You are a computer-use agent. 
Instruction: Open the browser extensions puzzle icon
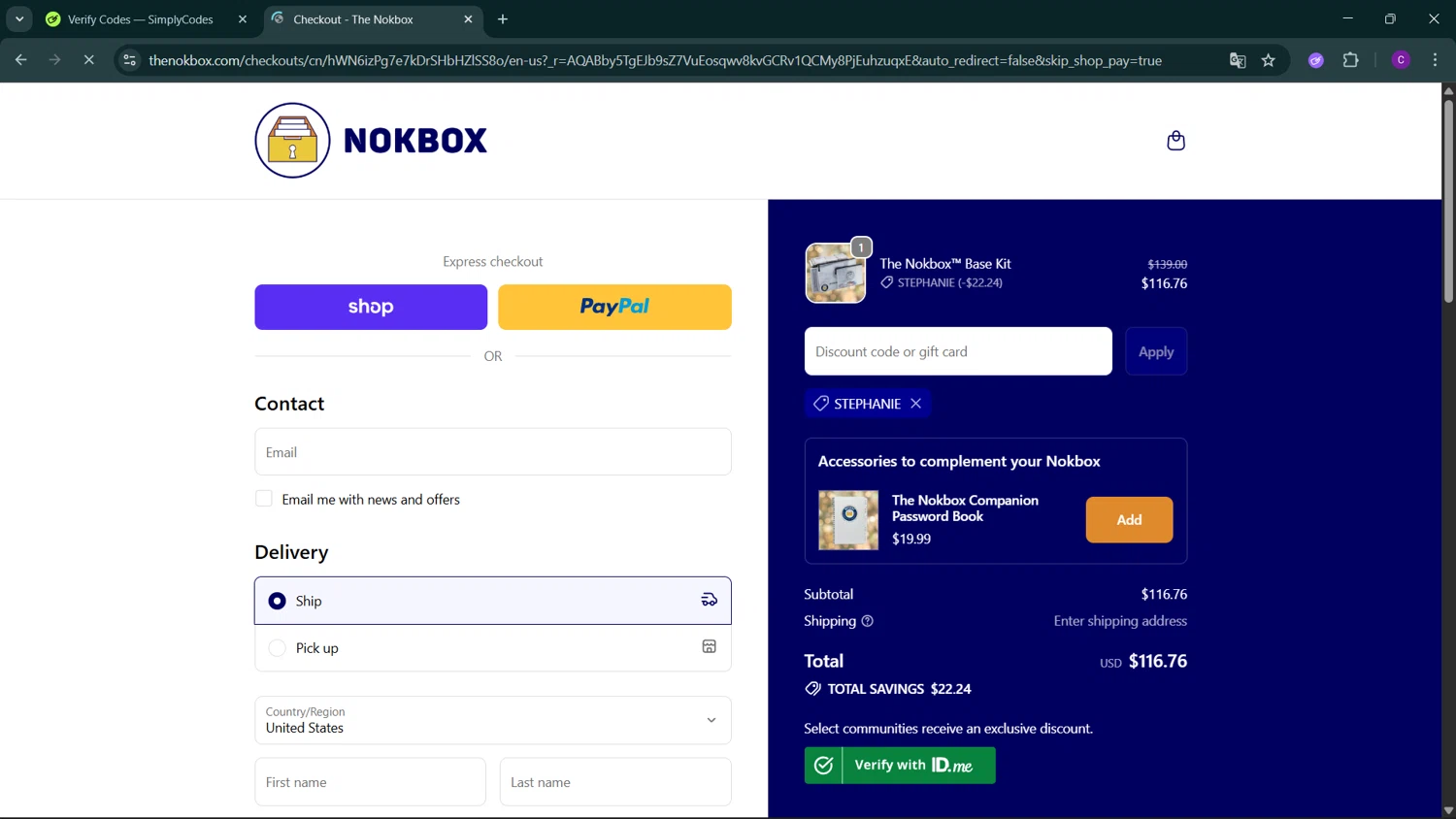tap(1350, 60)
